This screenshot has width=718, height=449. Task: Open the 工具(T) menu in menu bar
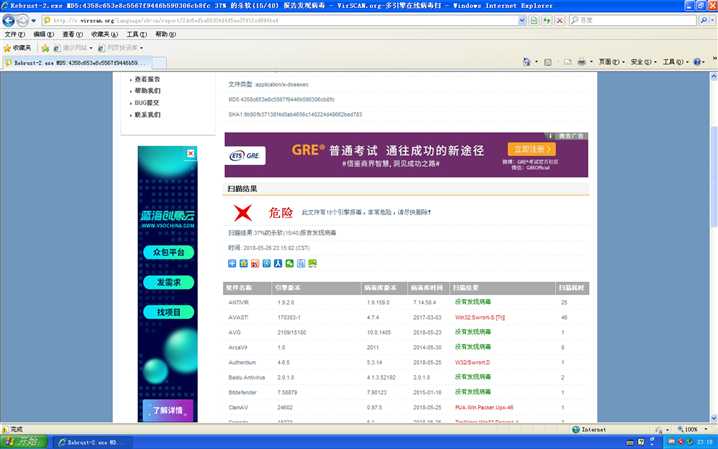coord(136,34)
